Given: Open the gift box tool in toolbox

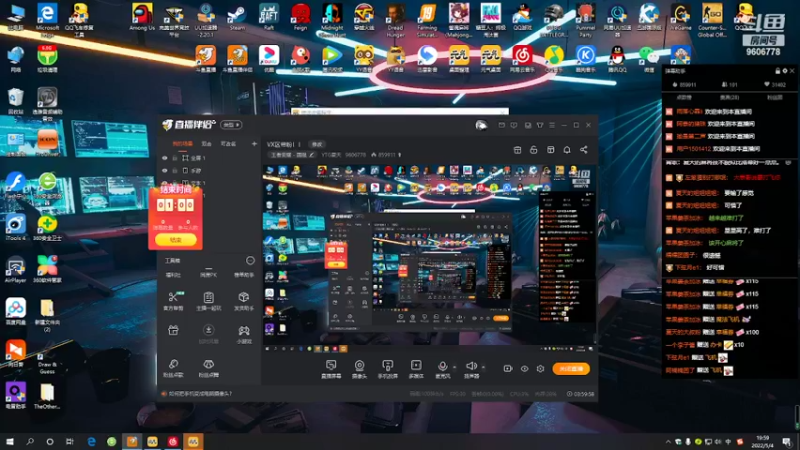Looking at the screenshot, I should coord(173,331).
